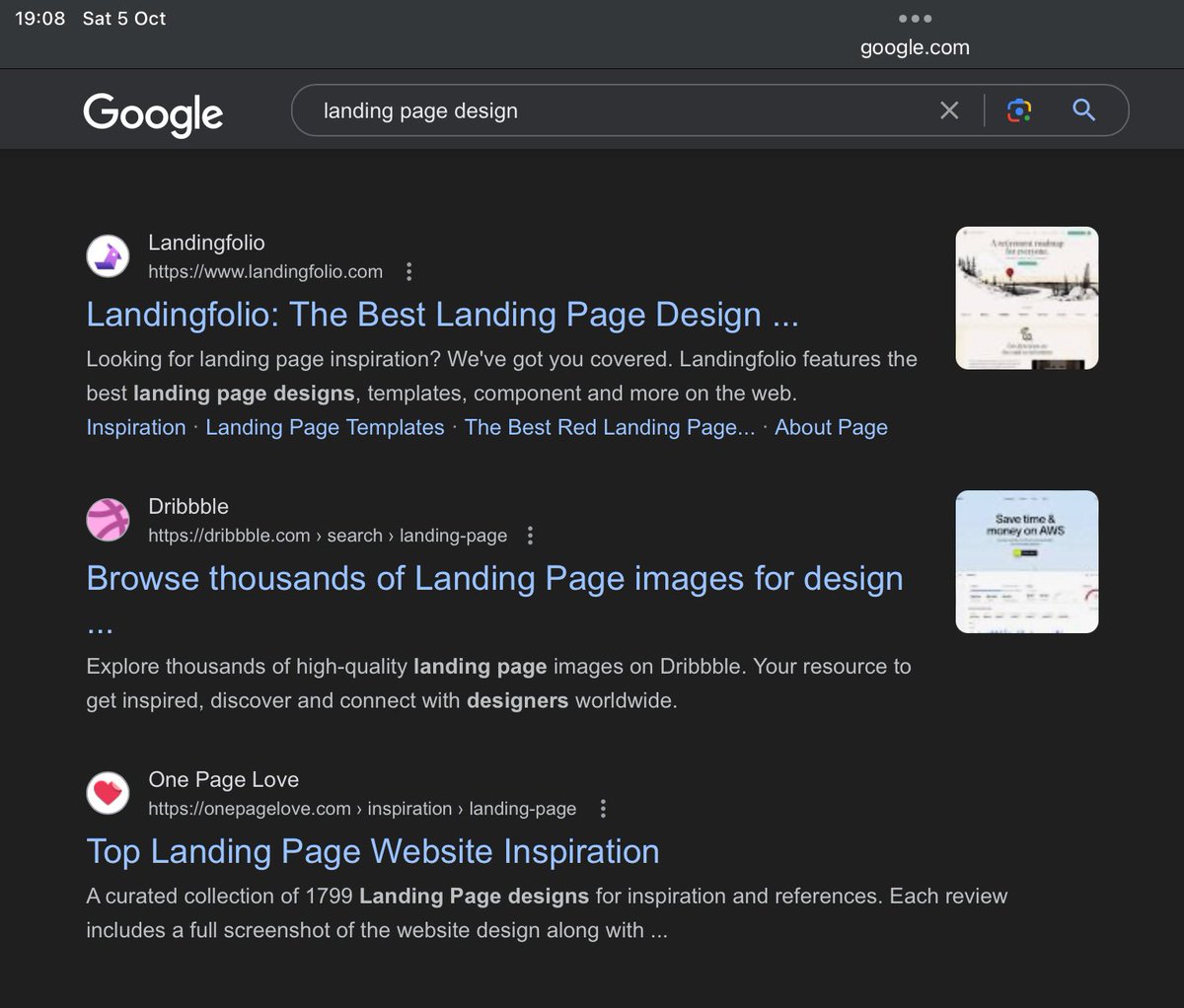Viewport: 1184px width, 1008px height.
Task: Click the 'Dribbble' site name
Action: 188,506
